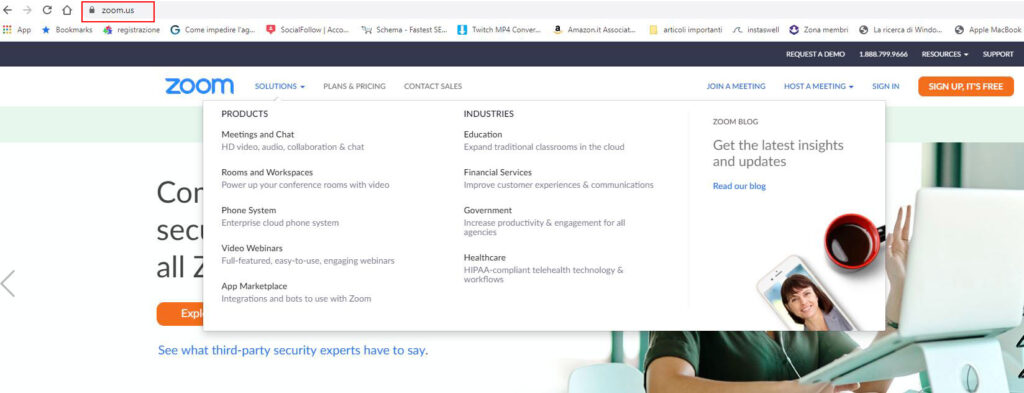Click phone video call image in menu
Image resolution: width=1024 pixels, height=393 pixels.
click(807, 292)
